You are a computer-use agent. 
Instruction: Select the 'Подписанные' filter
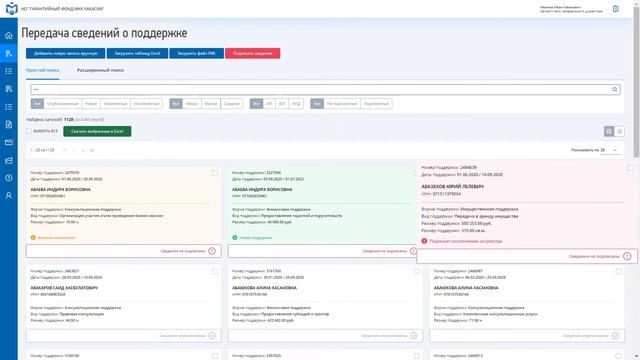(376, 104)
